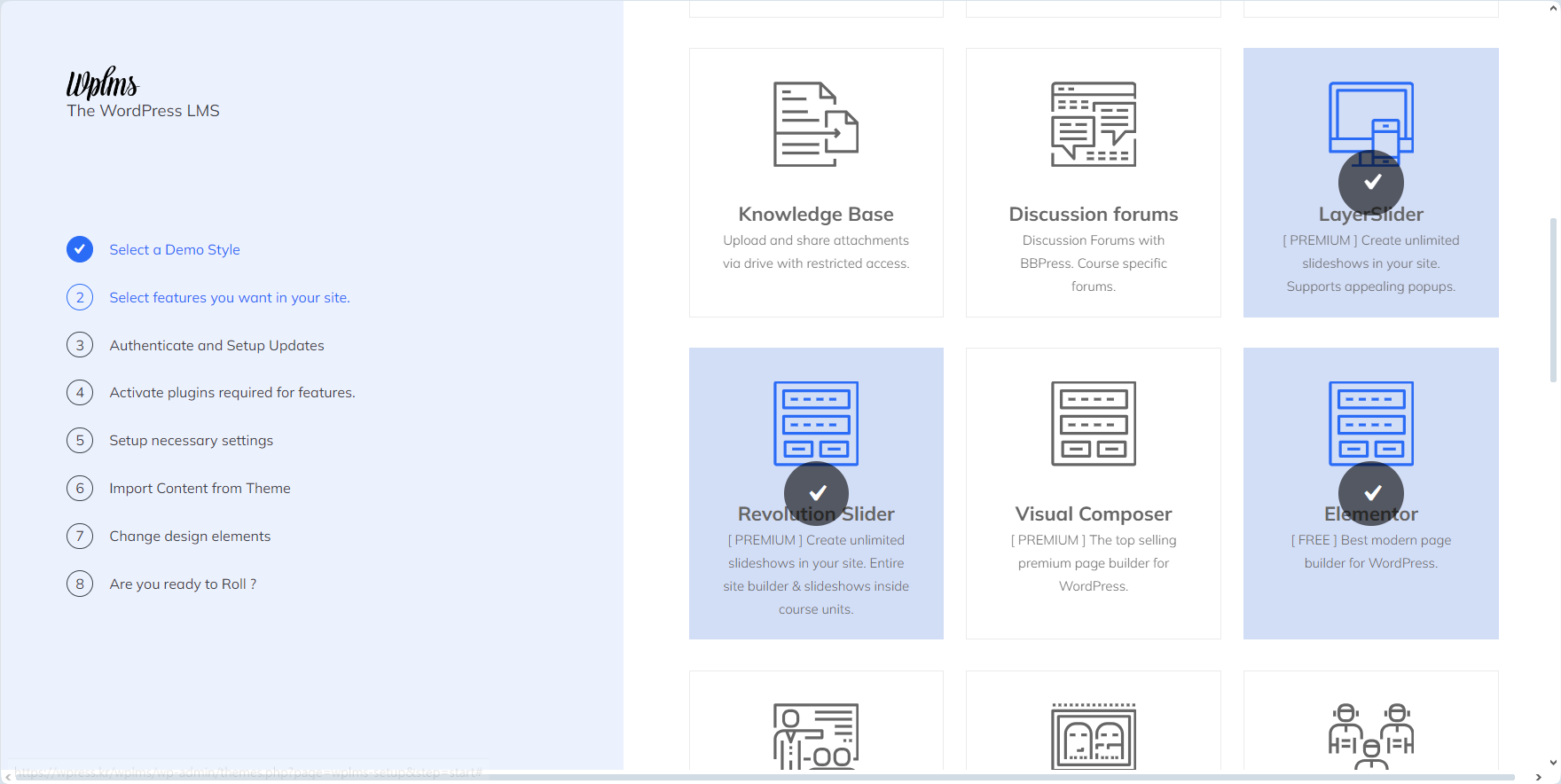Go to Change design elements step
Image resolution: width=1561 pixels, height=784 pixels.
tap(190, 536)
